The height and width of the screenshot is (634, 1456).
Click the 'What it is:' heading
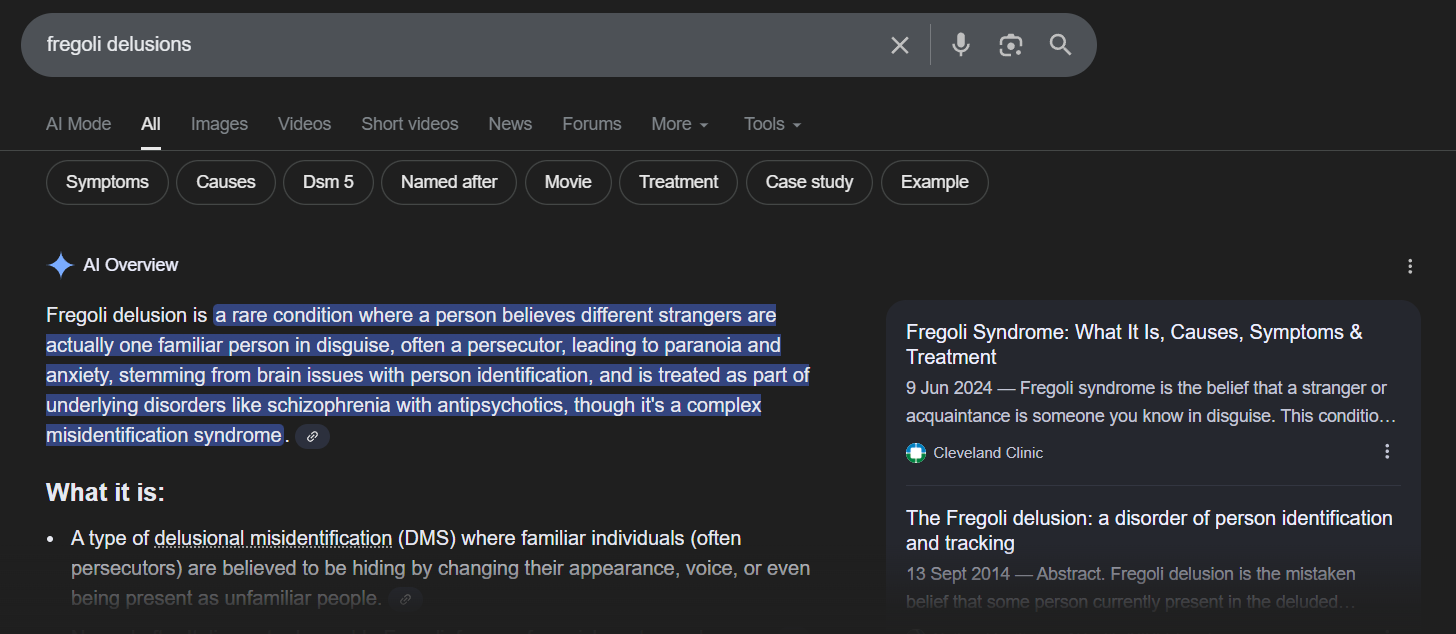click(105, 493)
